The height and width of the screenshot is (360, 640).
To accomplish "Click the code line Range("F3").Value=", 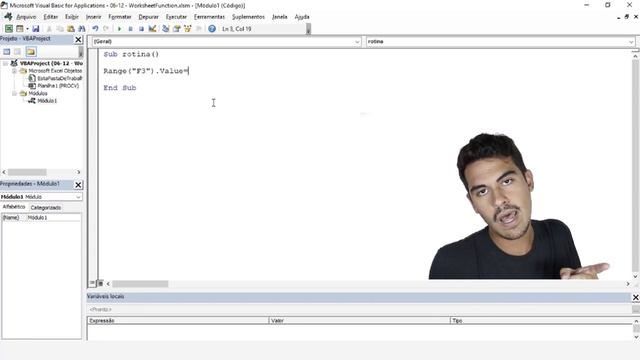I will [x=146, y=71].
